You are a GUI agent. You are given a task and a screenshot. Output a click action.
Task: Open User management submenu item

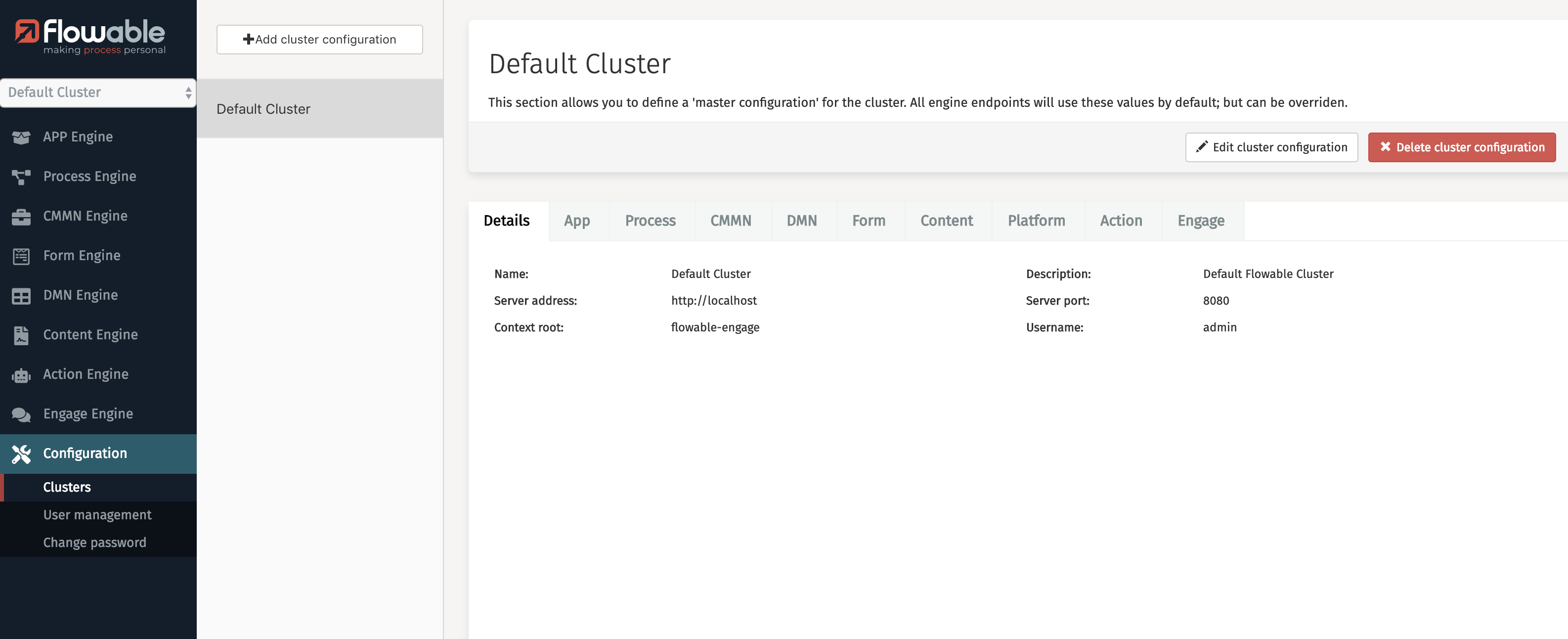[97, 515]
